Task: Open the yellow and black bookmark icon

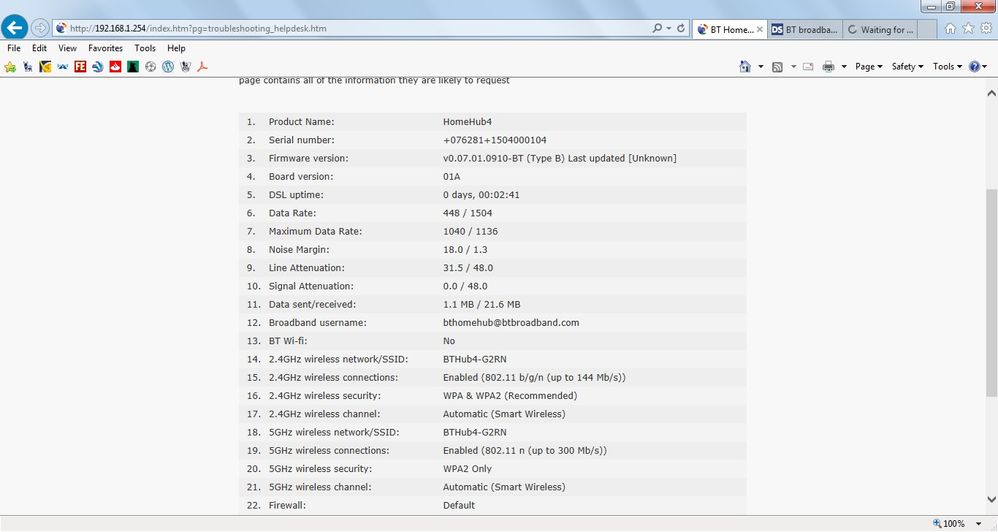Action: point(45,66)
